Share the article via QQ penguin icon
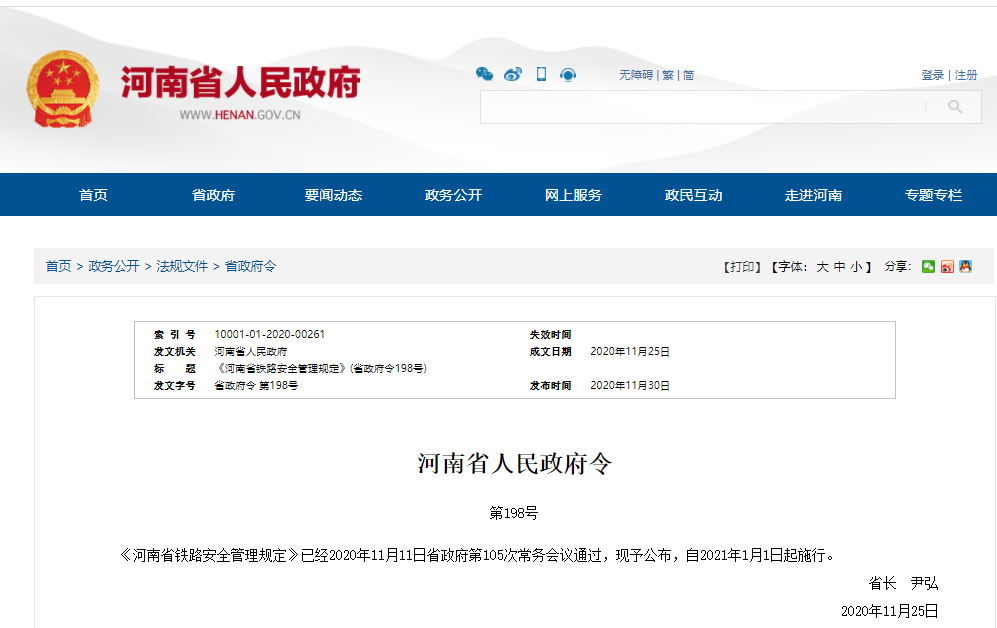 [x=965, y=266]
